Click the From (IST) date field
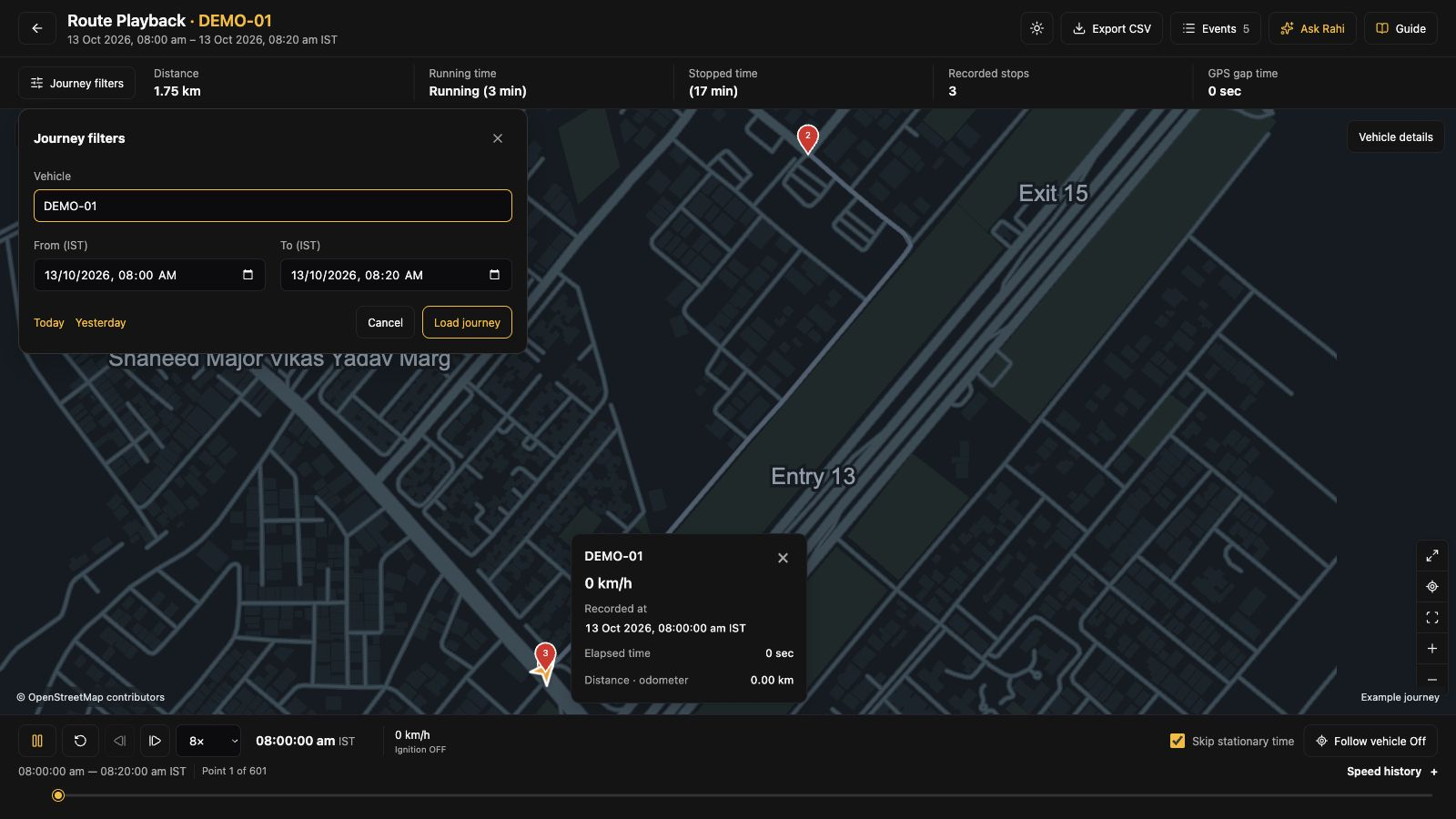The height and width of the screenshot is (819, 1456). (x=149, y=275)
